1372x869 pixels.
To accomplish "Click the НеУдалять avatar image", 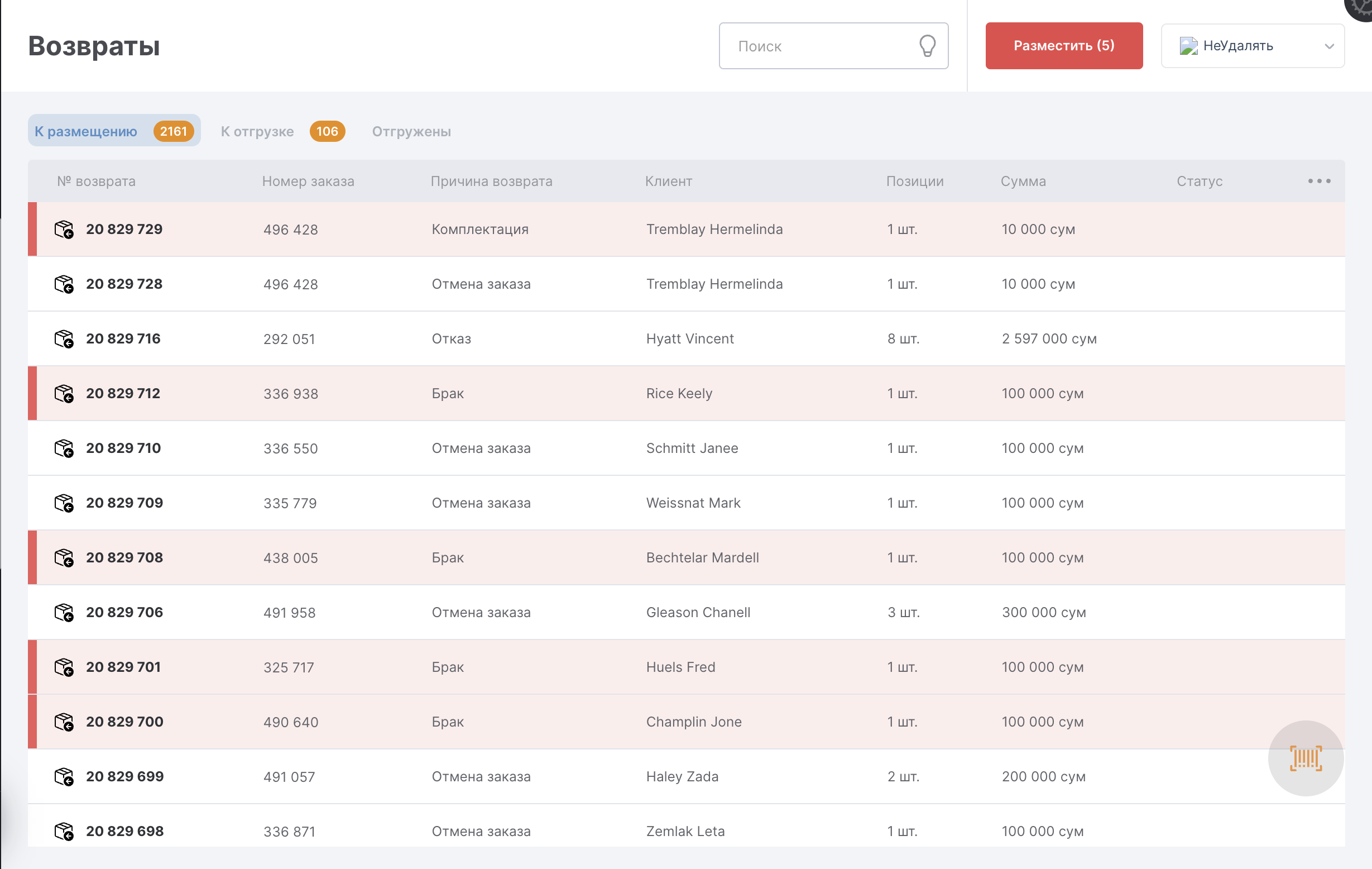I will tap(1188, 46).
